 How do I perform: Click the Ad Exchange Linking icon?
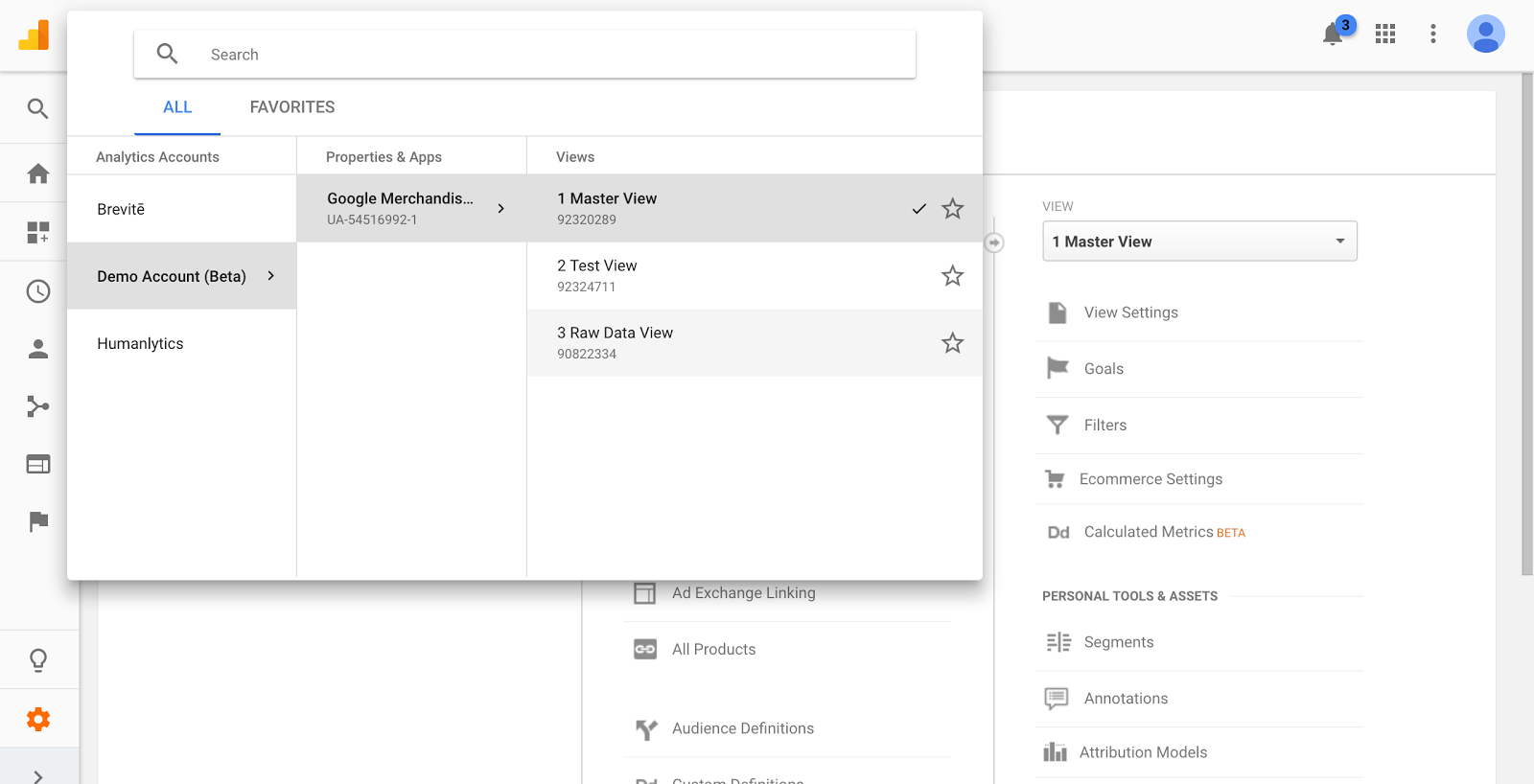(645, 593)
